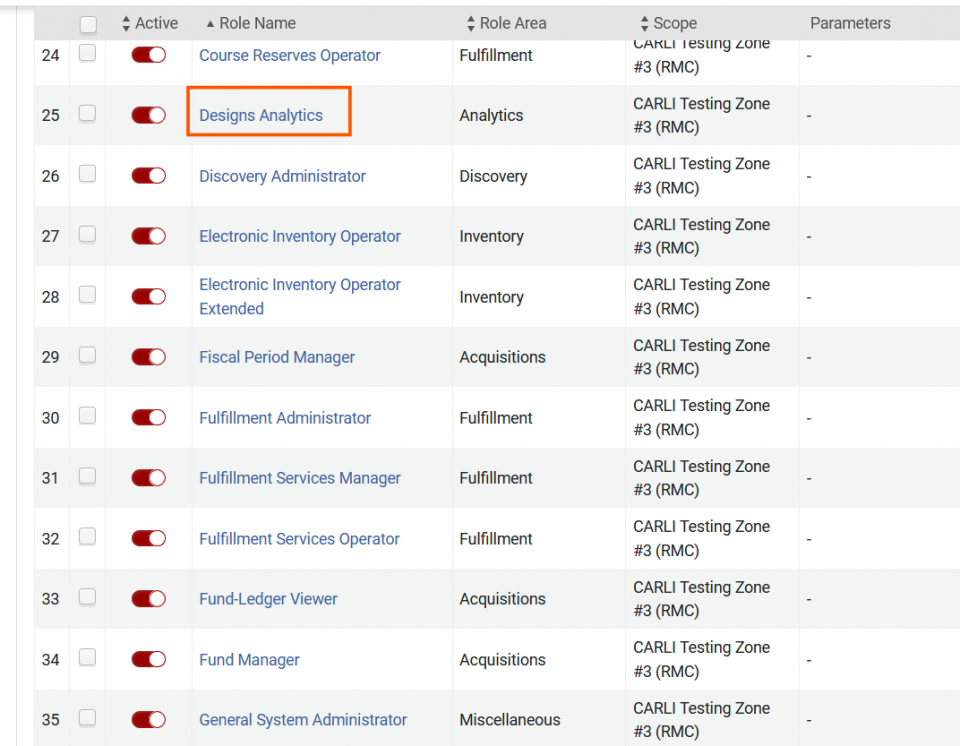Disable Electronic Inventory Operator Extended toggle
Image resolution: width=960 pixels, height=746 pixels.
coord(148,296)
